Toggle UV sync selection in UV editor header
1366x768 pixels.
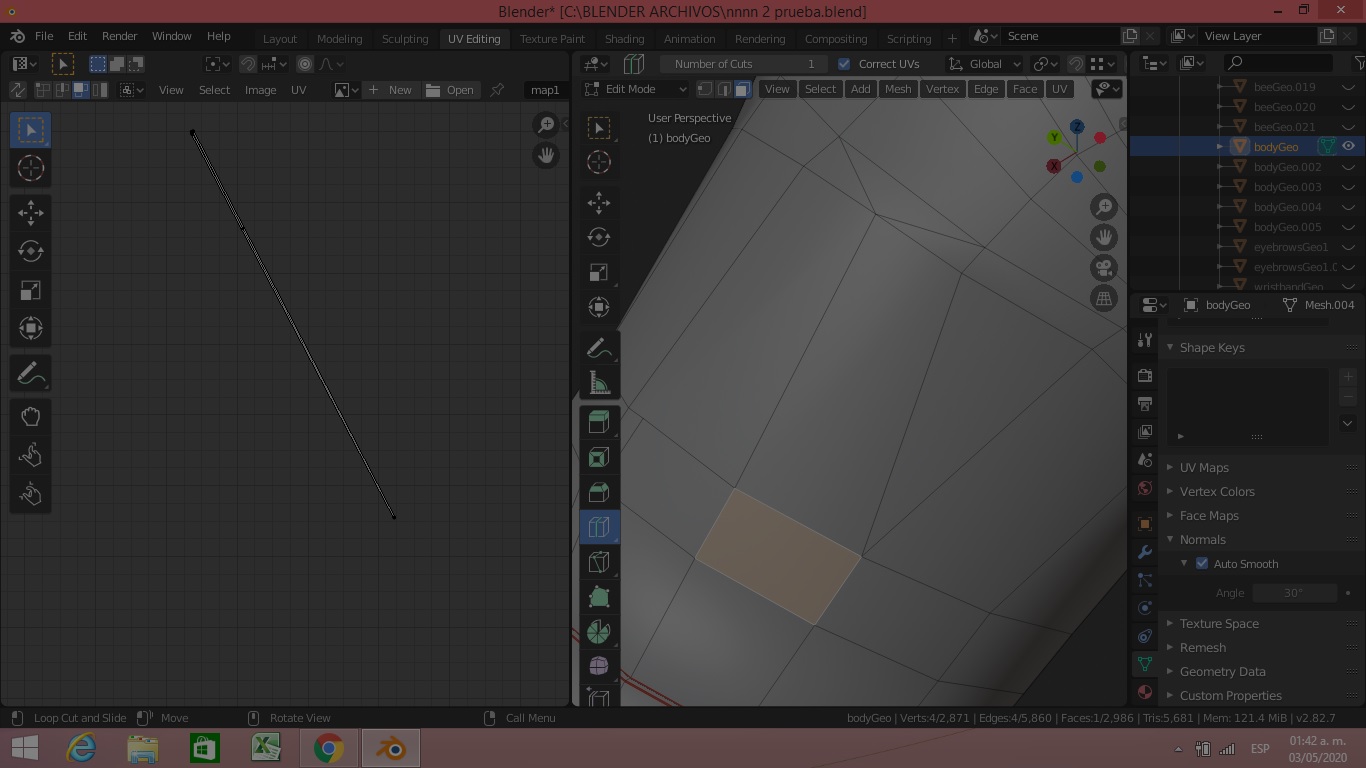point(17,90)
